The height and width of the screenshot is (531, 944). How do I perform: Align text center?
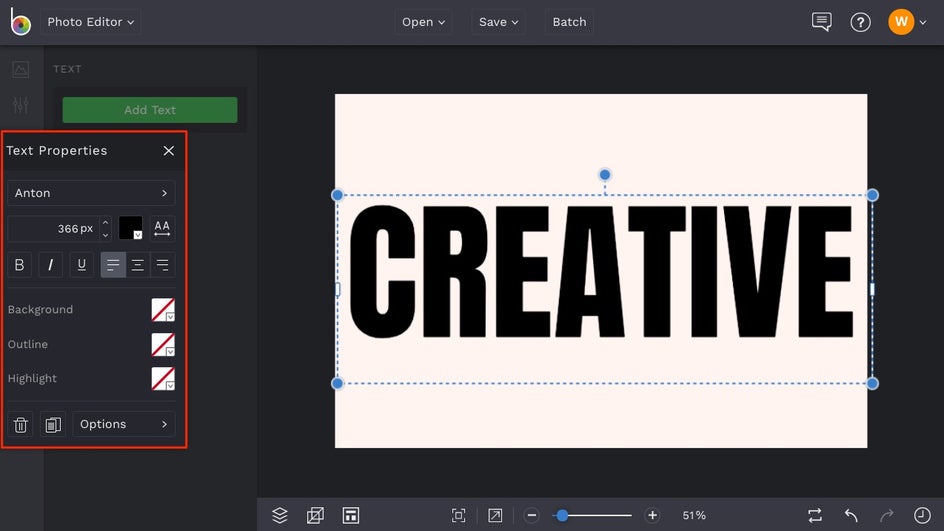138,264
